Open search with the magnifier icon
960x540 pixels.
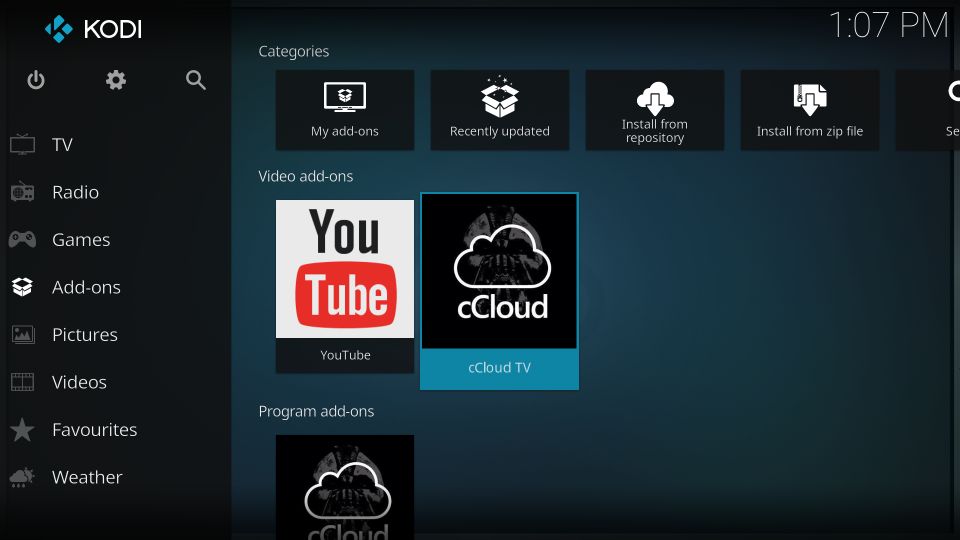pyautogui.click(x=196, y=80)
